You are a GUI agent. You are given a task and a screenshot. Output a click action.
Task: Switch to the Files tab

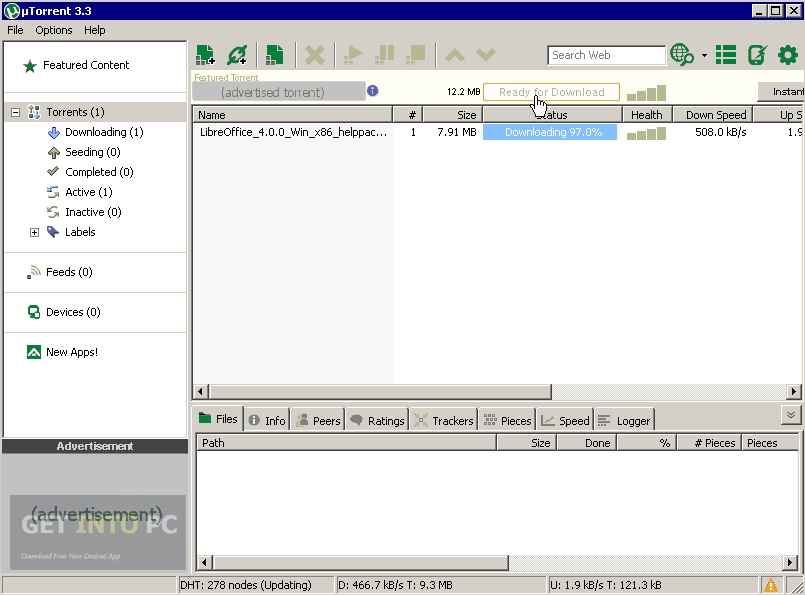[x=218, y=419]
